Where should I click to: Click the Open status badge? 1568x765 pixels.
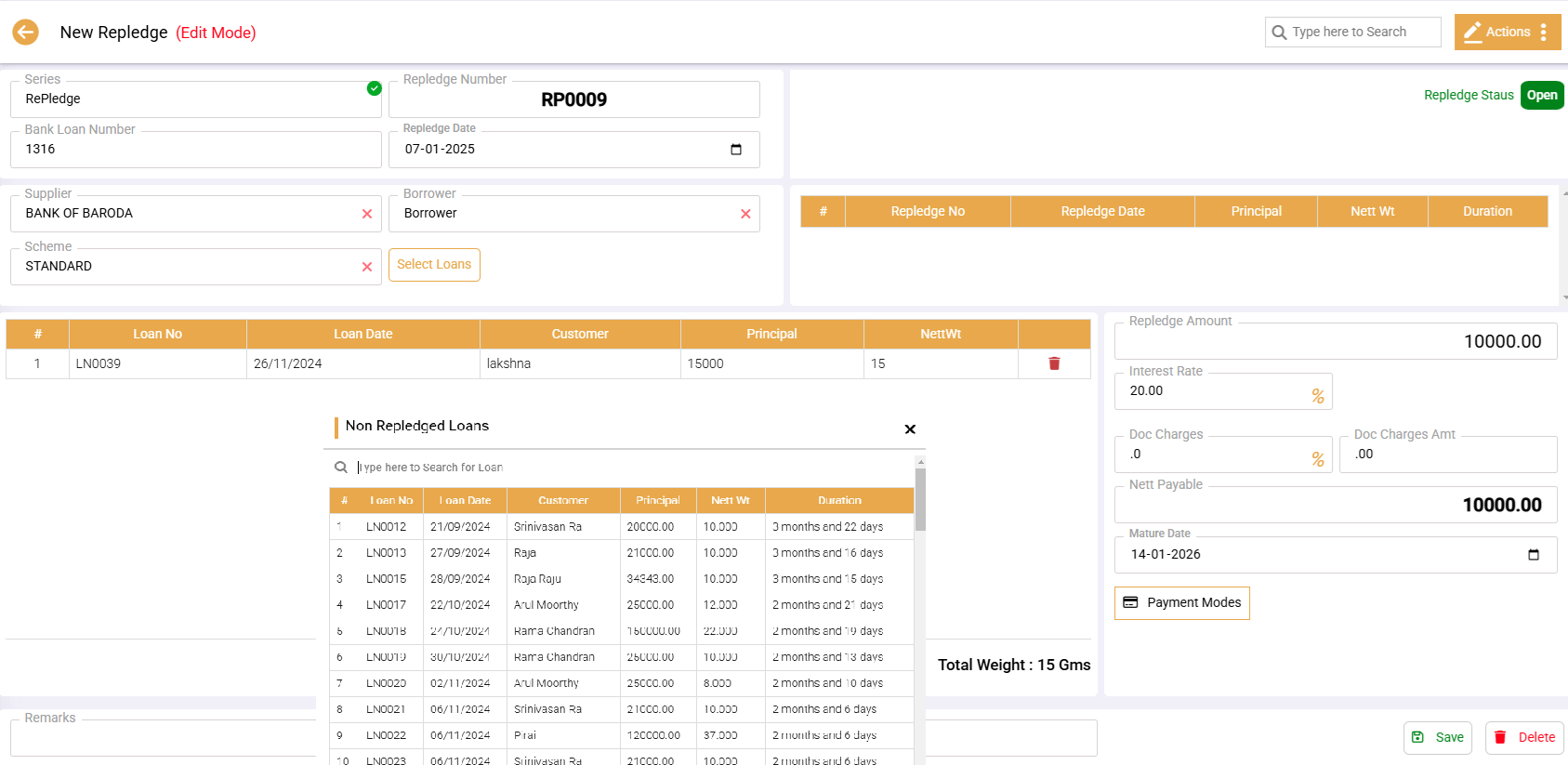point(1542,96)
